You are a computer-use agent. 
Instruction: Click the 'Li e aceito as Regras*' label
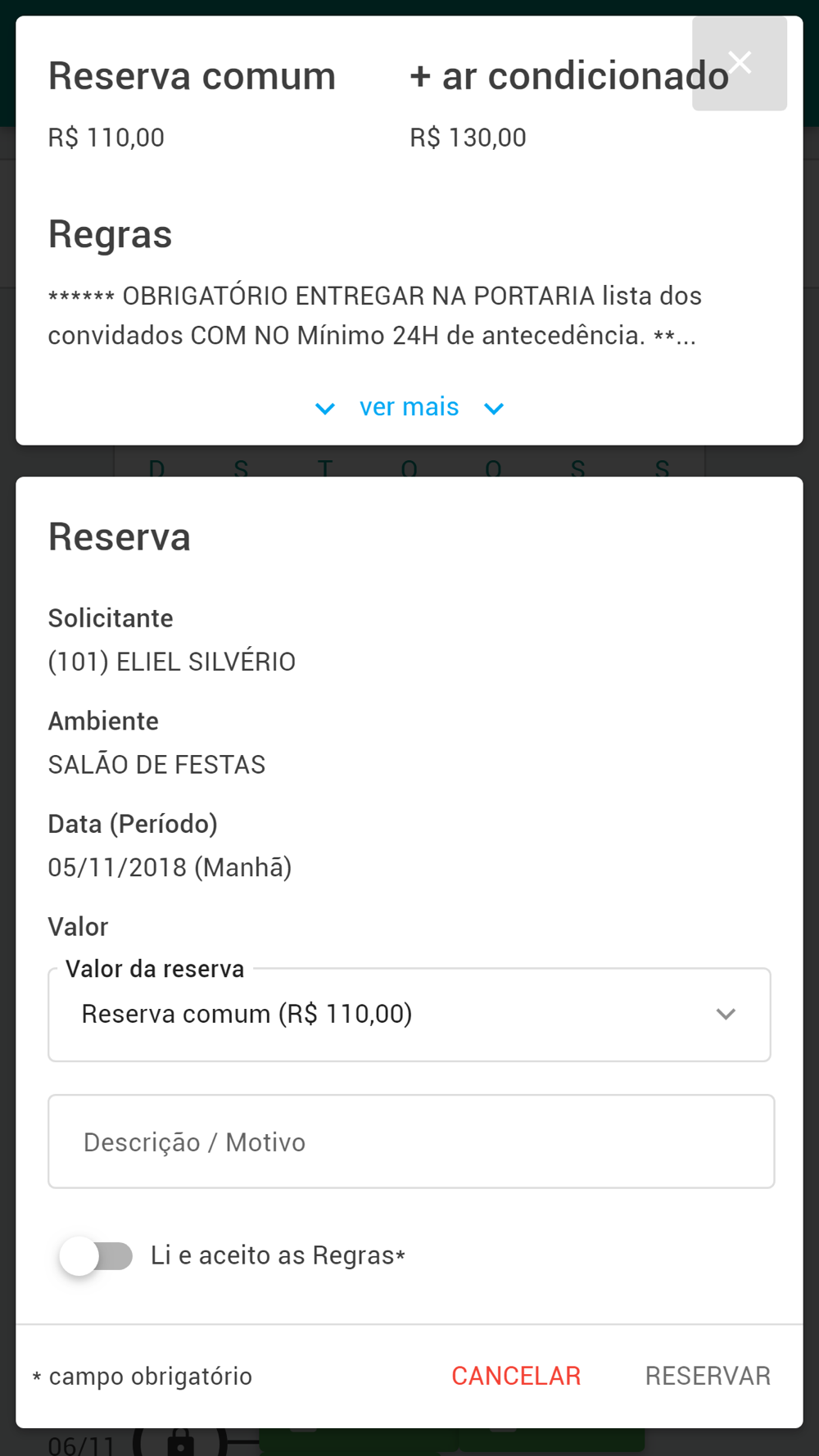tap(278, 1255)
